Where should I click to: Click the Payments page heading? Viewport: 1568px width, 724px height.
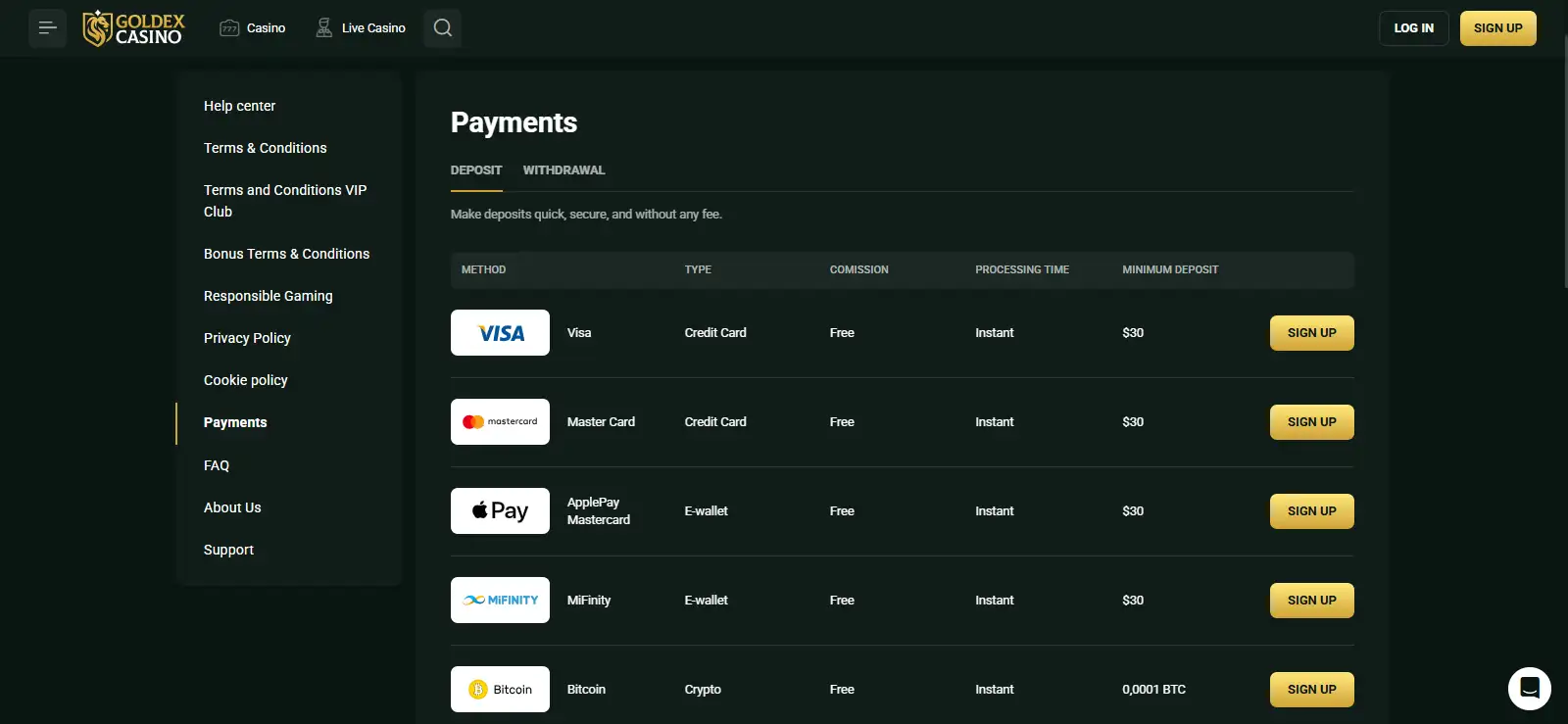514,122
